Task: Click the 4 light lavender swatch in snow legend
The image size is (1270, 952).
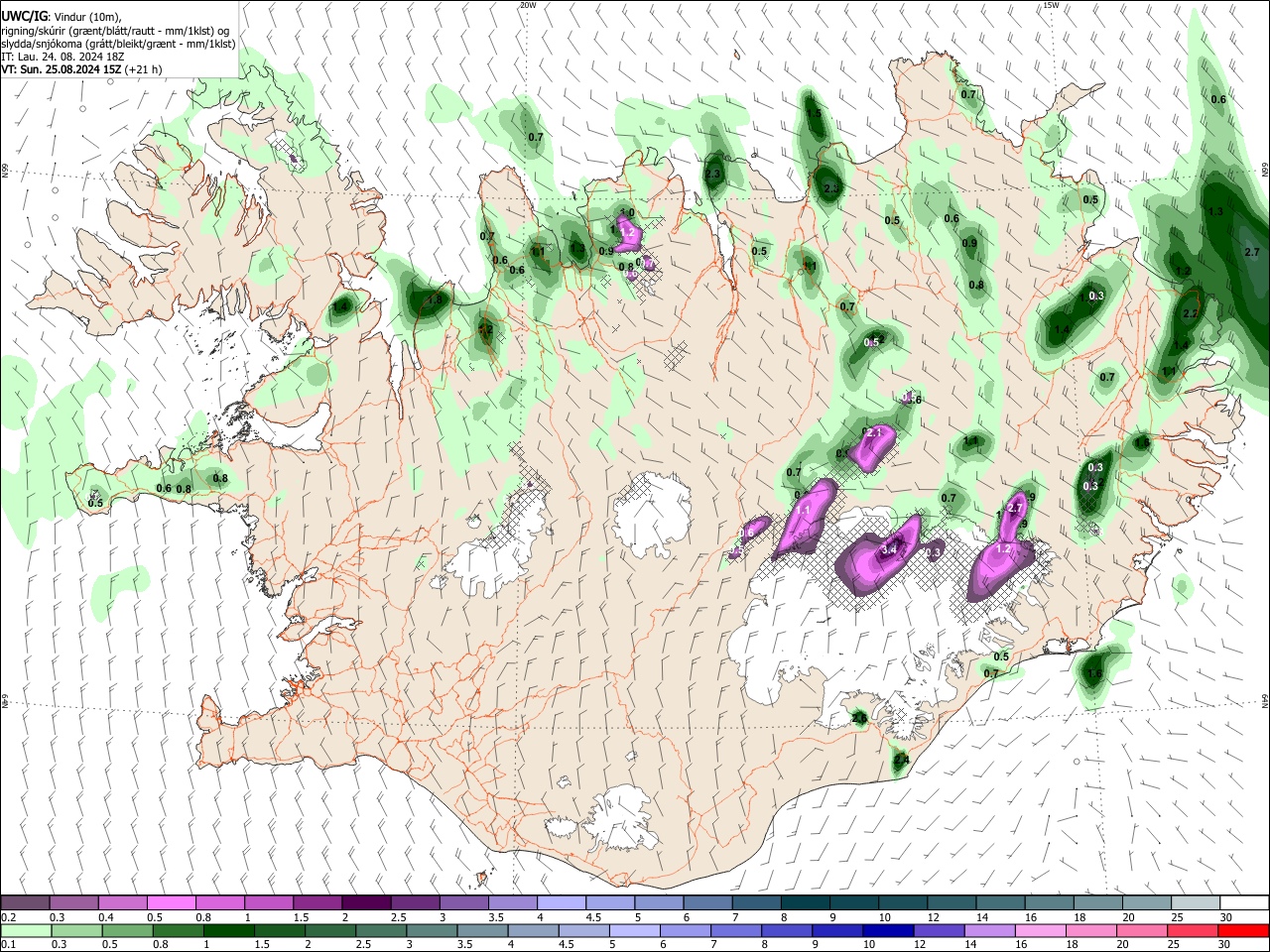Action: pyautogui.click(x=562, y=902)
